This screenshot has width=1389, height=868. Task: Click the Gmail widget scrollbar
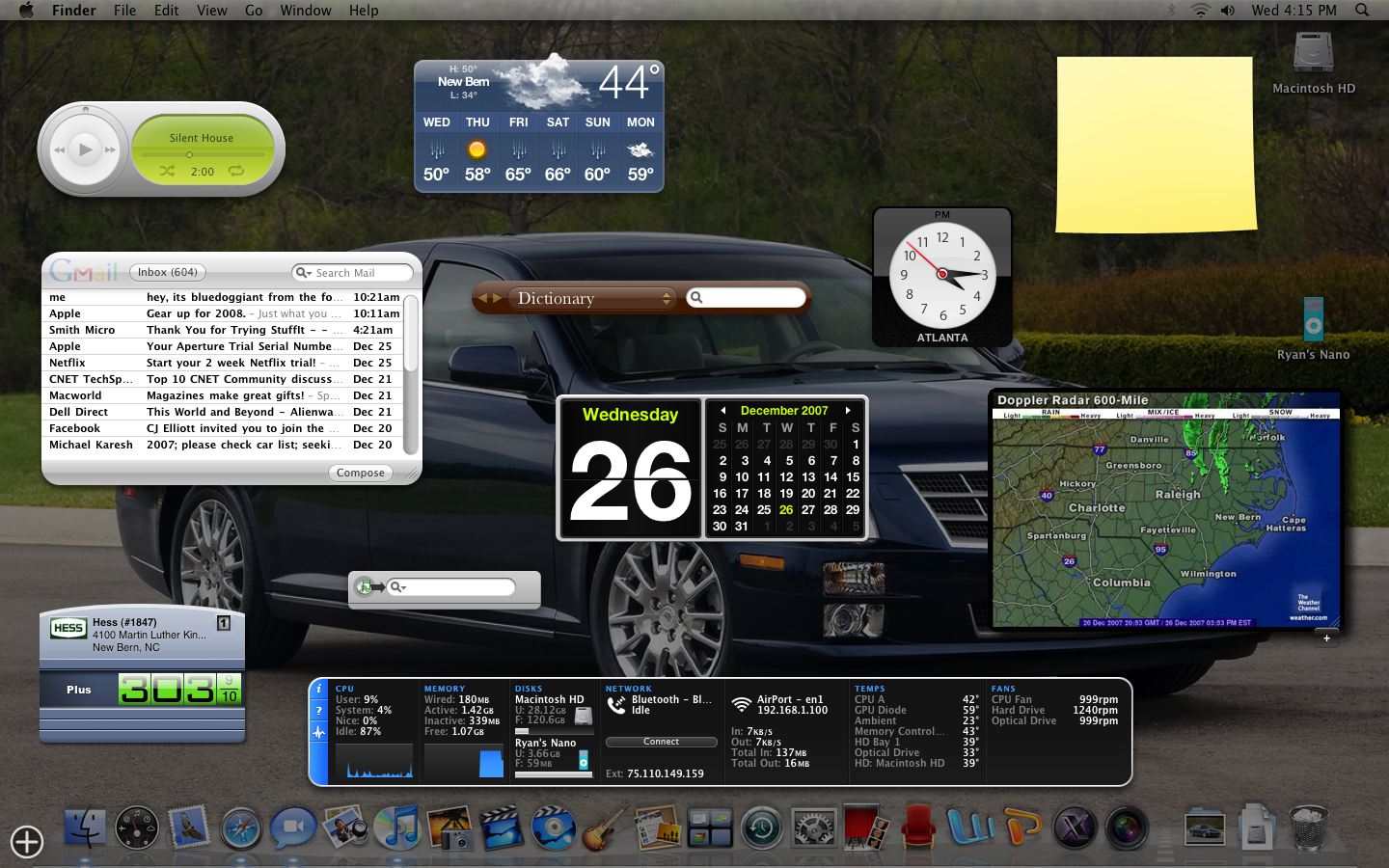(411, 374)
